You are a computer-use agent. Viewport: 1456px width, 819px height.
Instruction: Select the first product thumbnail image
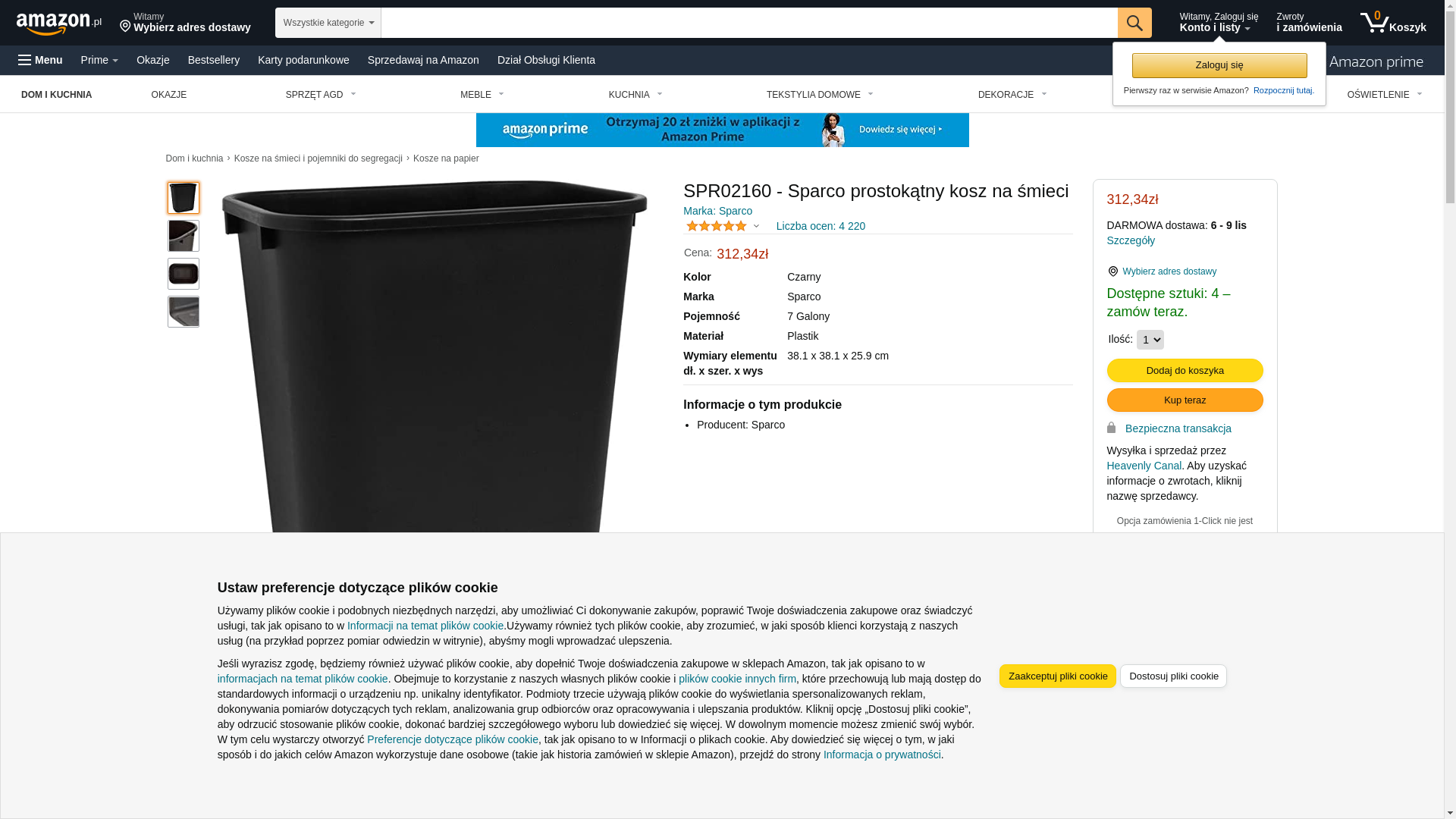coord(184,198)
